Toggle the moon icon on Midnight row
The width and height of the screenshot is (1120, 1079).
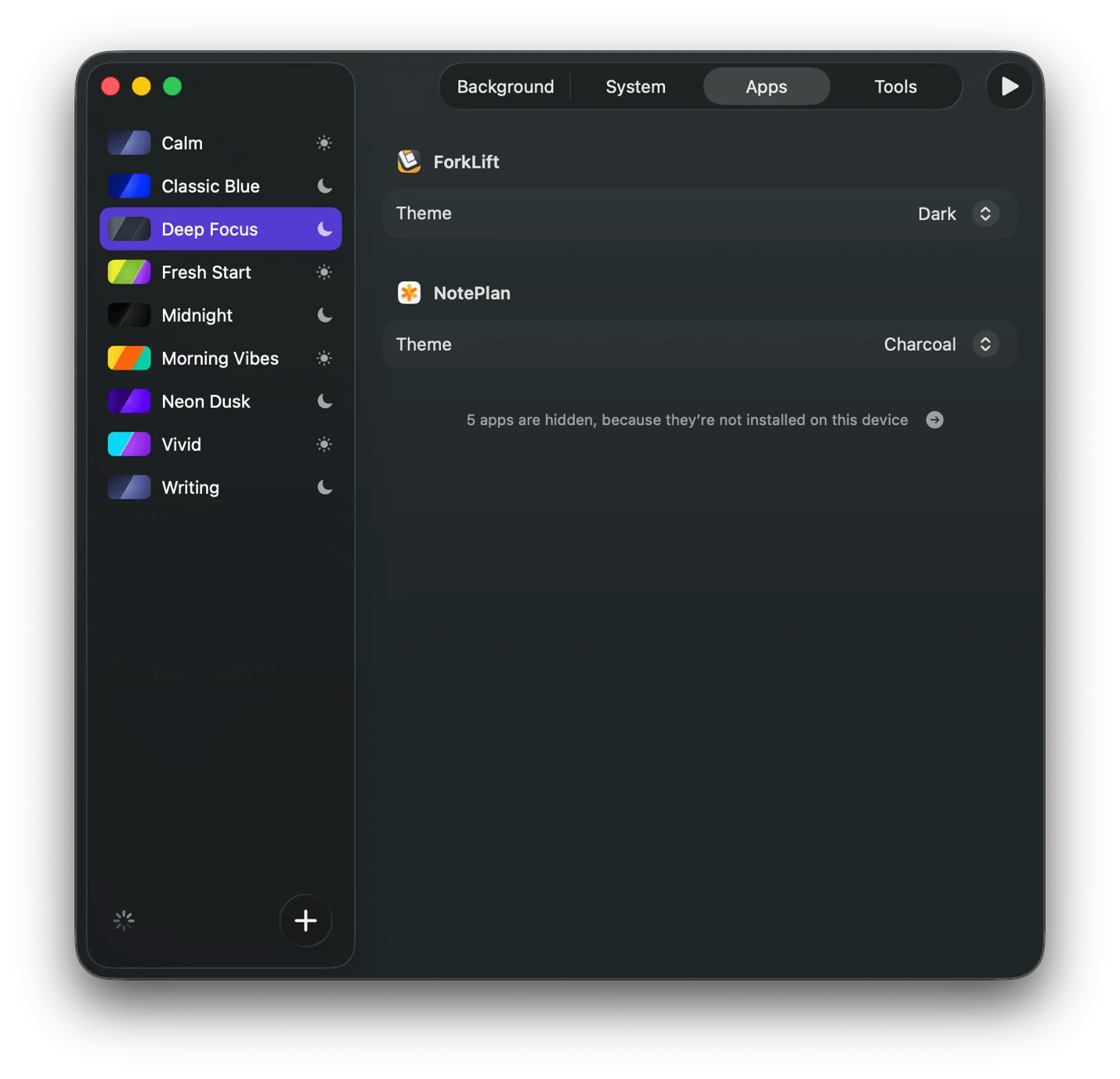tap(324, 316)
